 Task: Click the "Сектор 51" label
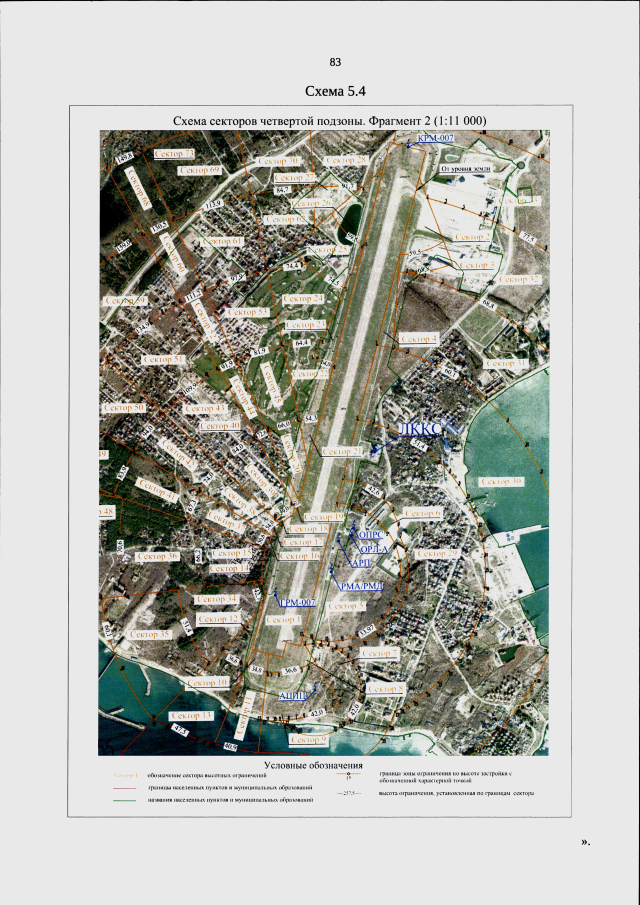(163, 359)
